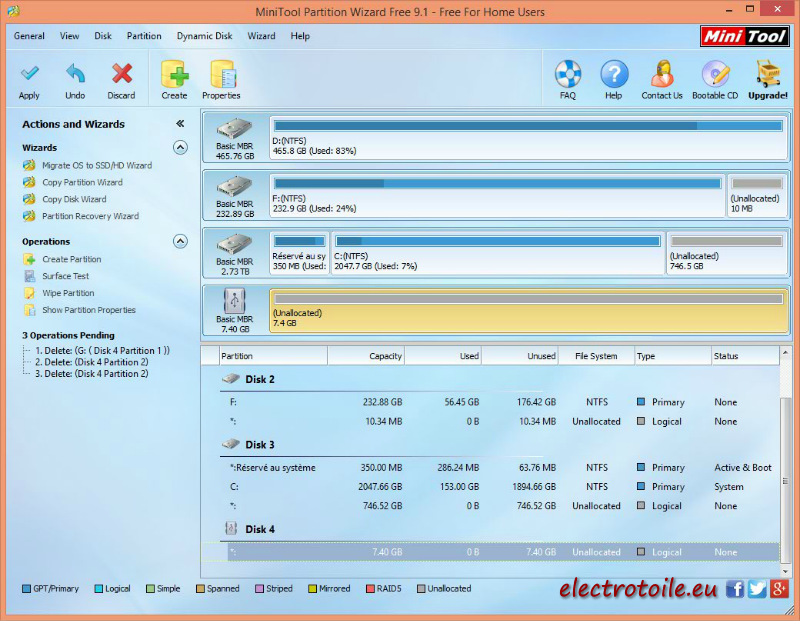Open the Disk menu
The height and width of the screenshot is (621, 800).
(x=103, y=36)
